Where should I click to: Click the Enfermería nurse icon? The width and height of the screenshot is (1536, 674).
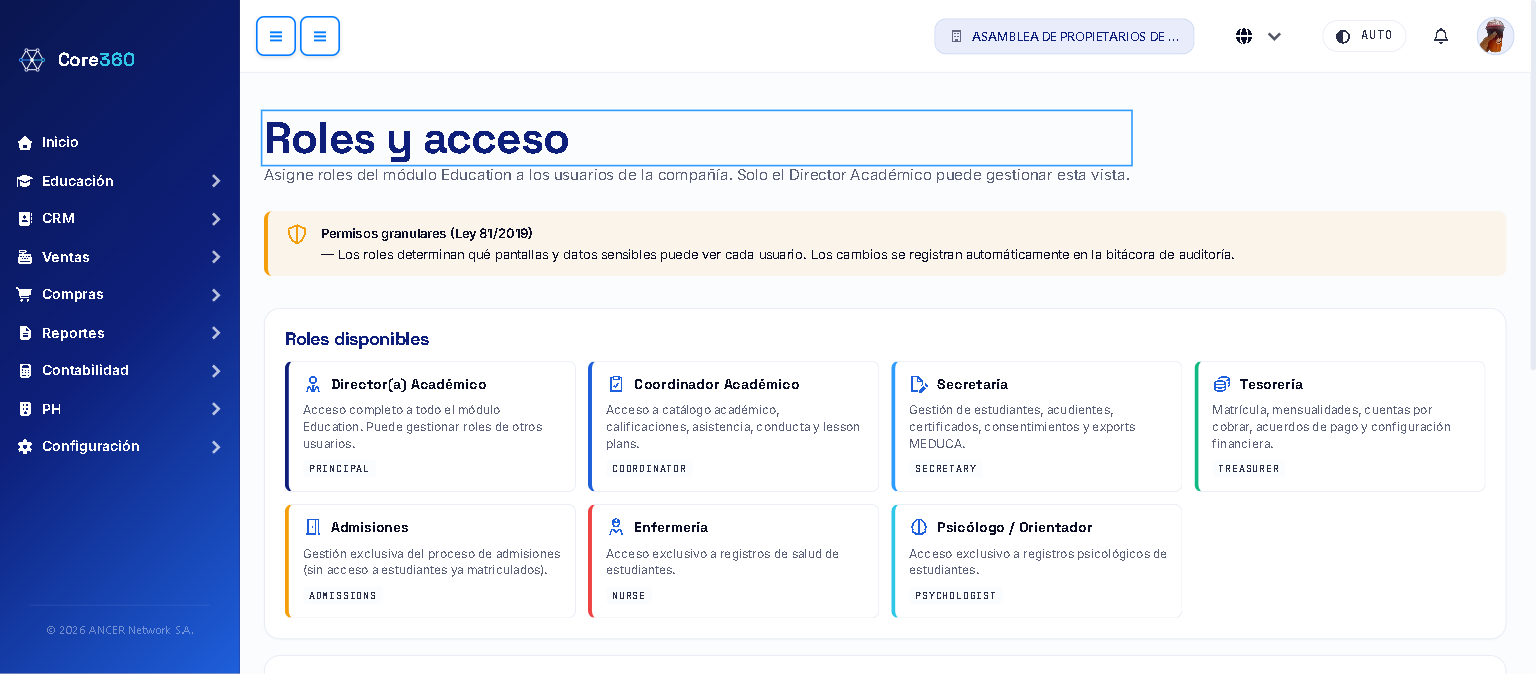click(x=616, y=527)
